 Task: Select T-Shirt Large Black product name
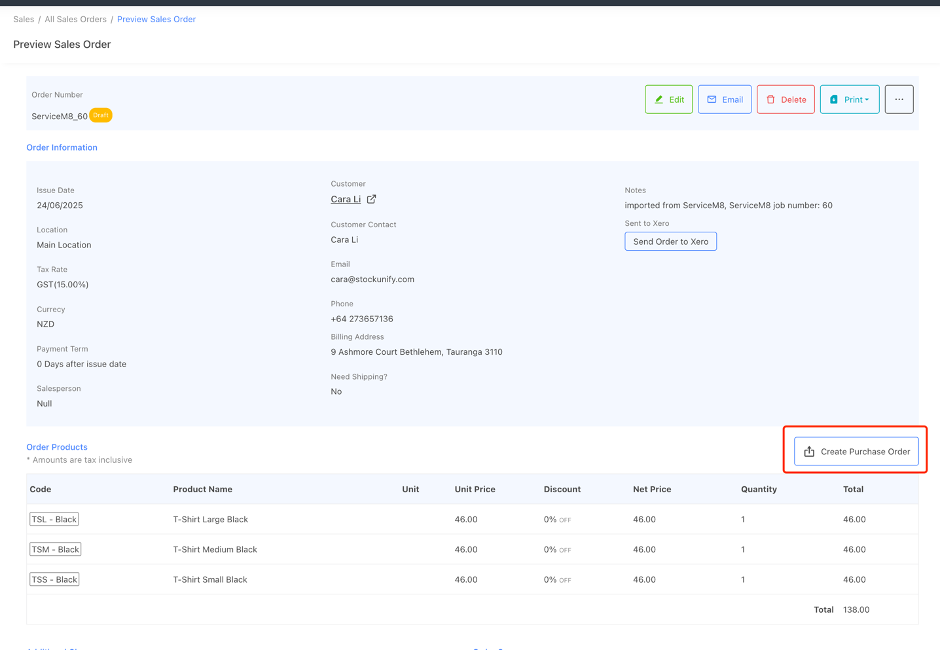click(211, 519)
